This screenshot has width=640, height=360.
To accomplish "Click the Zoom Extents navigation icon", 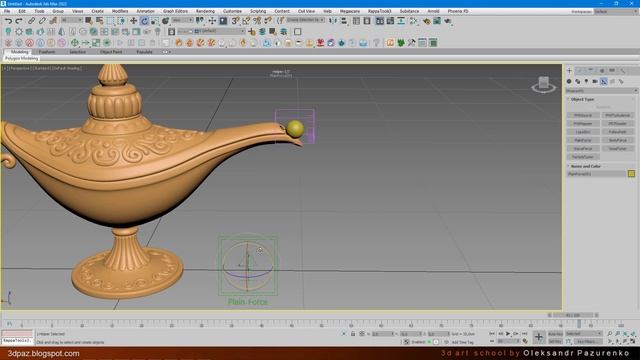I will pyautogui.click(x=625, y=334).
